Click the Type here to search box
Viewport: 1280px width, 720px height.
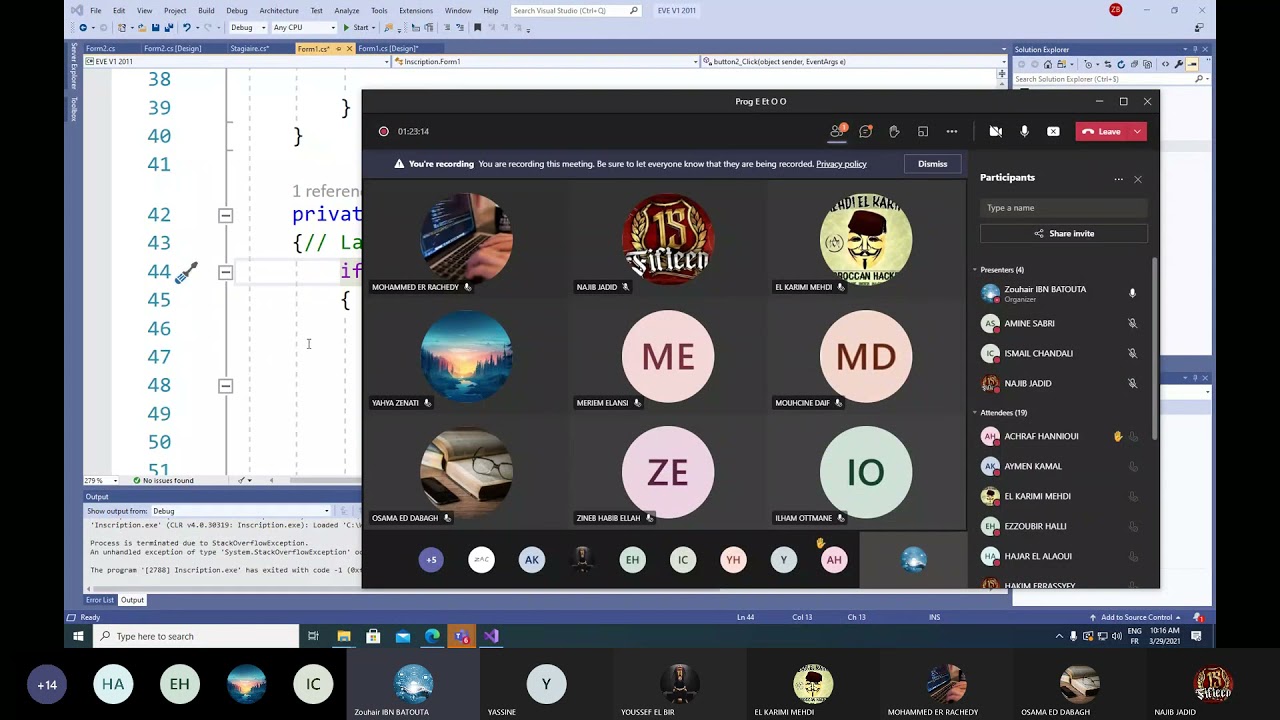pyautogui.click(x=195, y=636)
